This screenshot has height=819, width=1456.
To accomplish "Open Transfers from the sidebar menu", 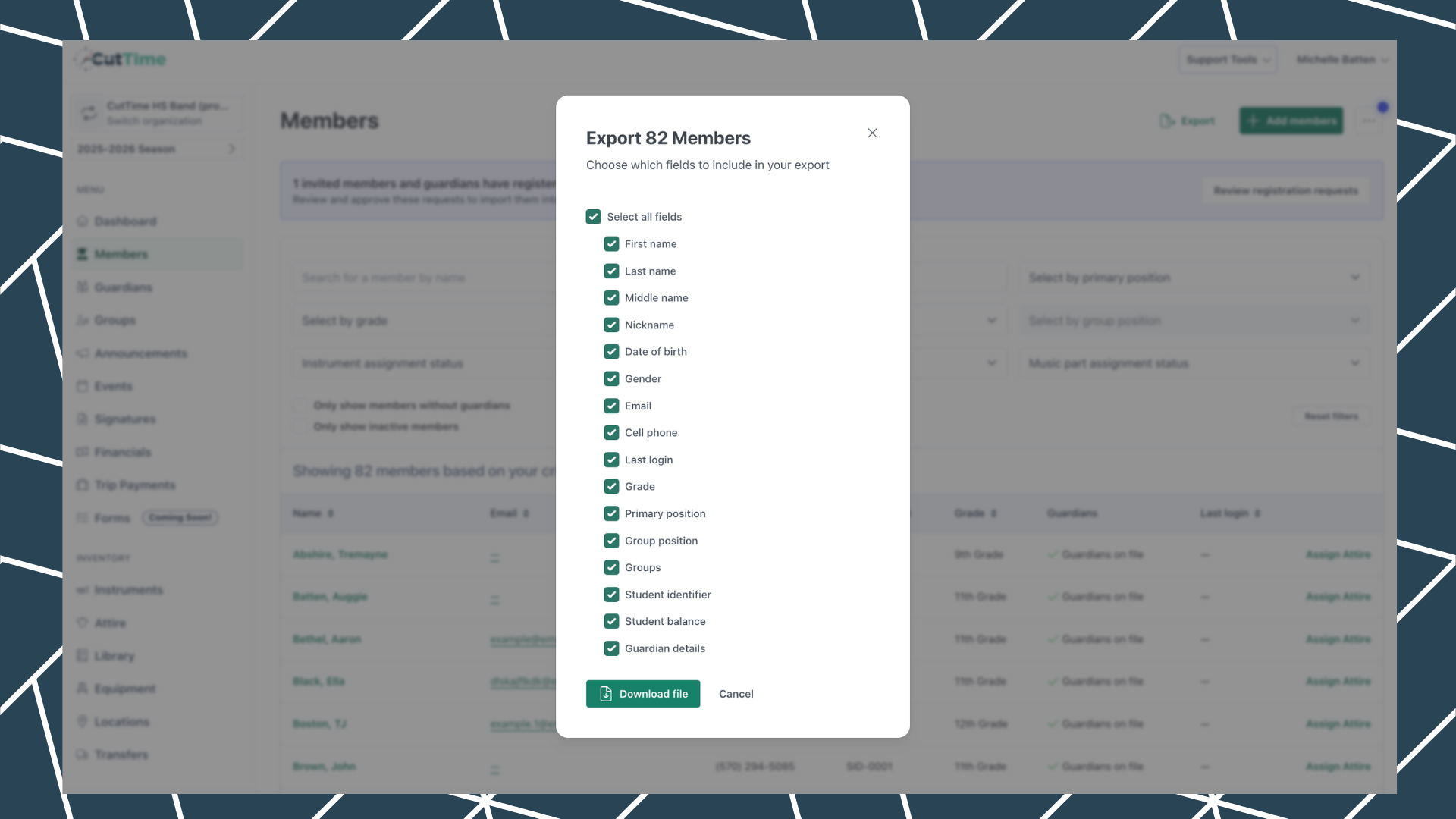I will [x=121, y=754].
